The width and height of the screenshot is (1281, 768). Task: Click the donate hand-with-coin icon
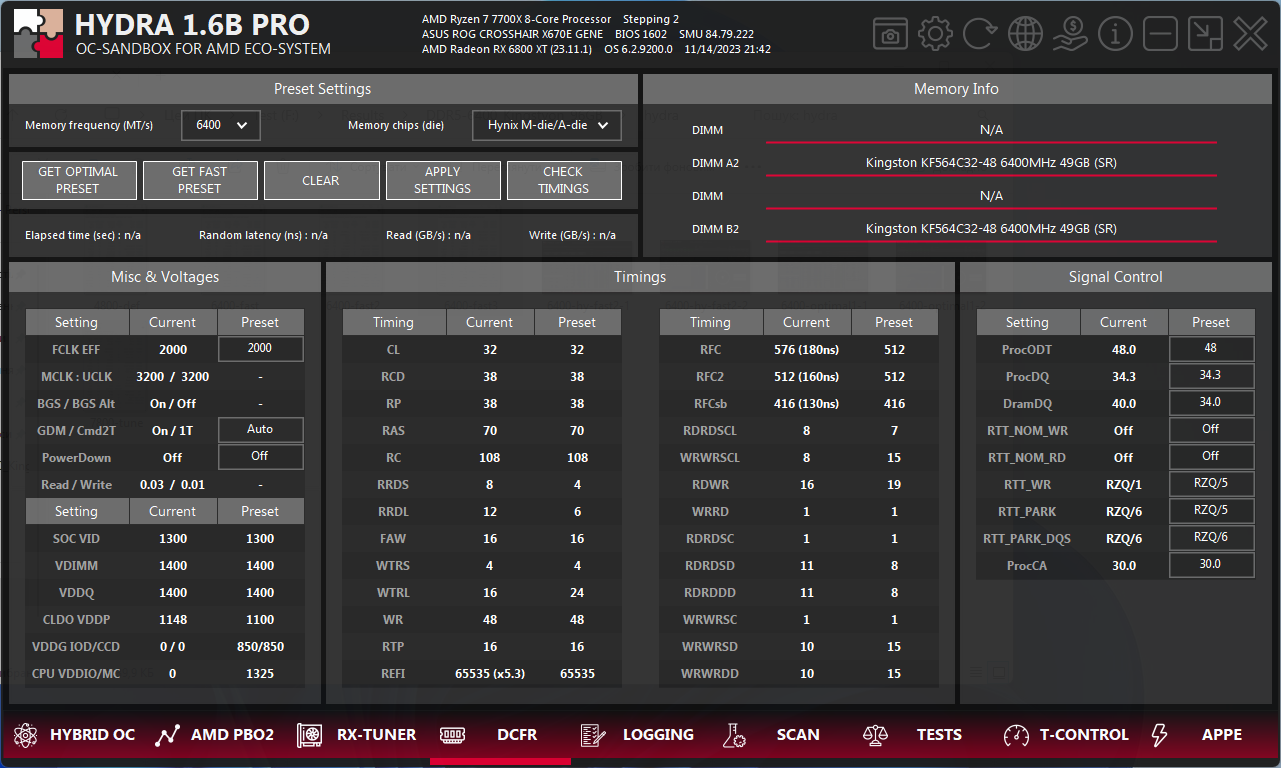[x=1070, y=34]
